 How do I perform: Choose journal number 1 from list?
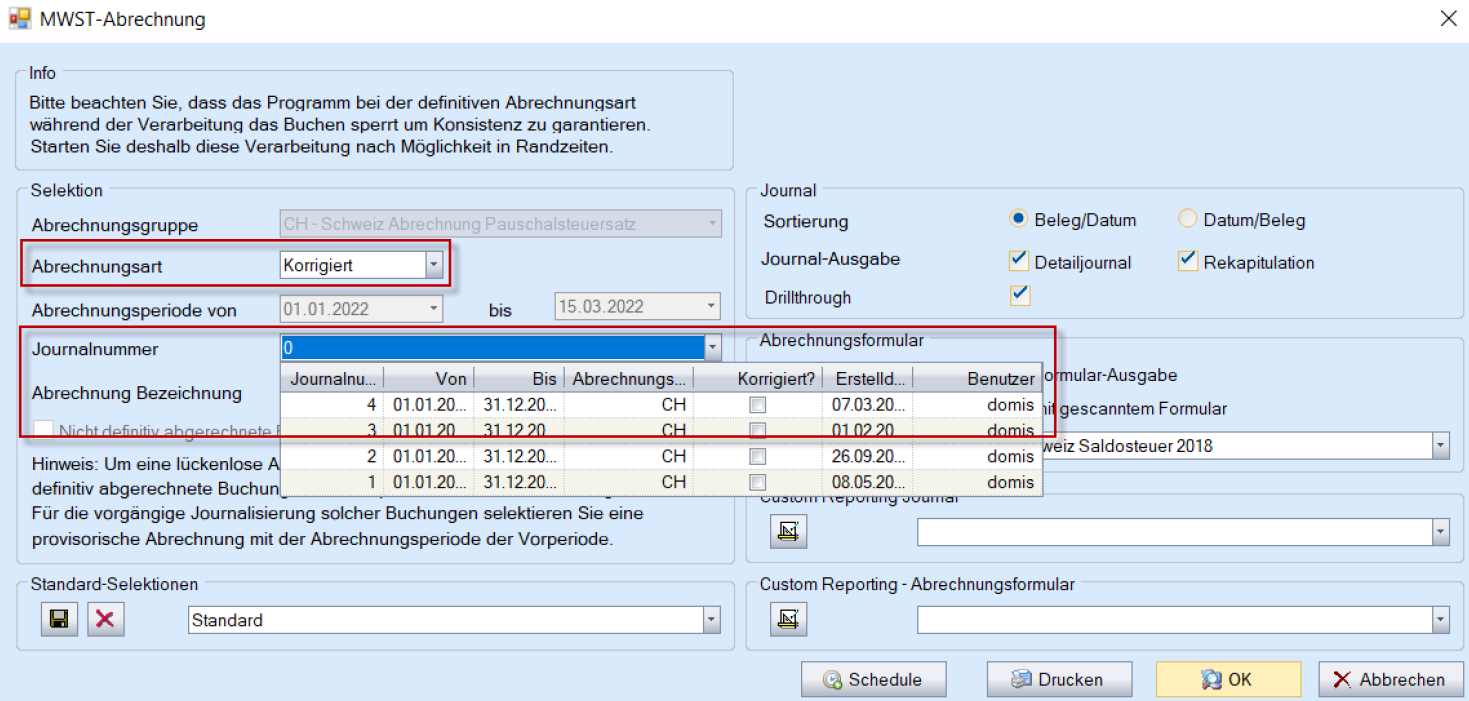tap(660, 482)
